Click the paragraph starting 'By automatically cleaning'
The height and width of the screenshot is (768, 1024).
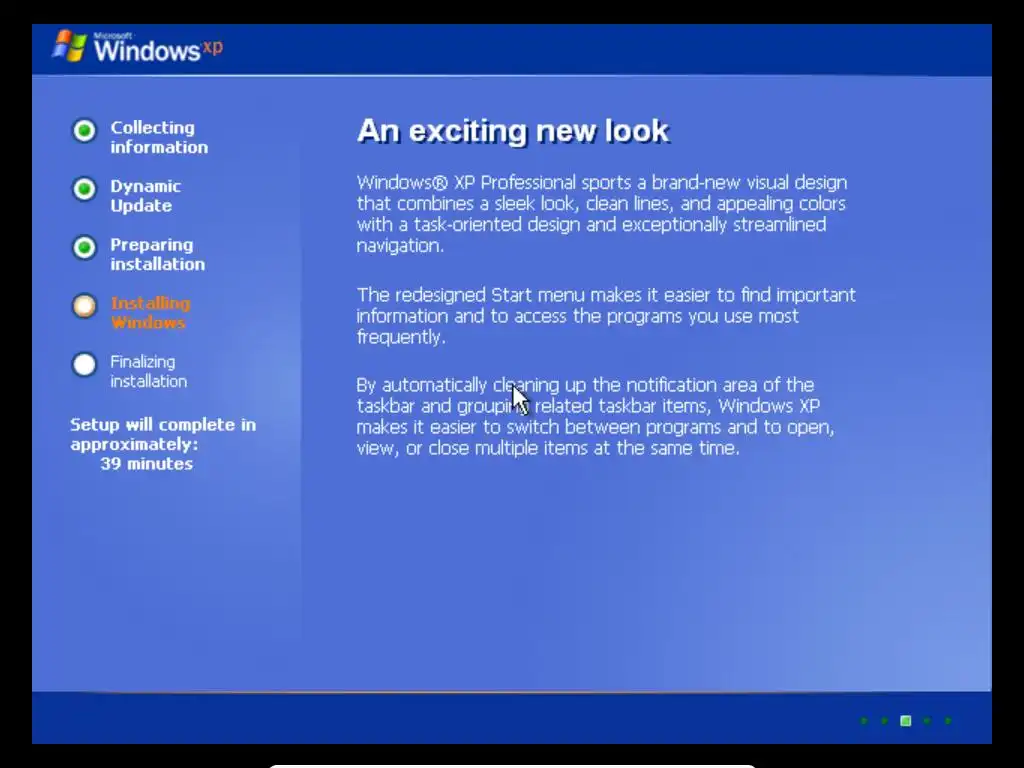point(595,416)
